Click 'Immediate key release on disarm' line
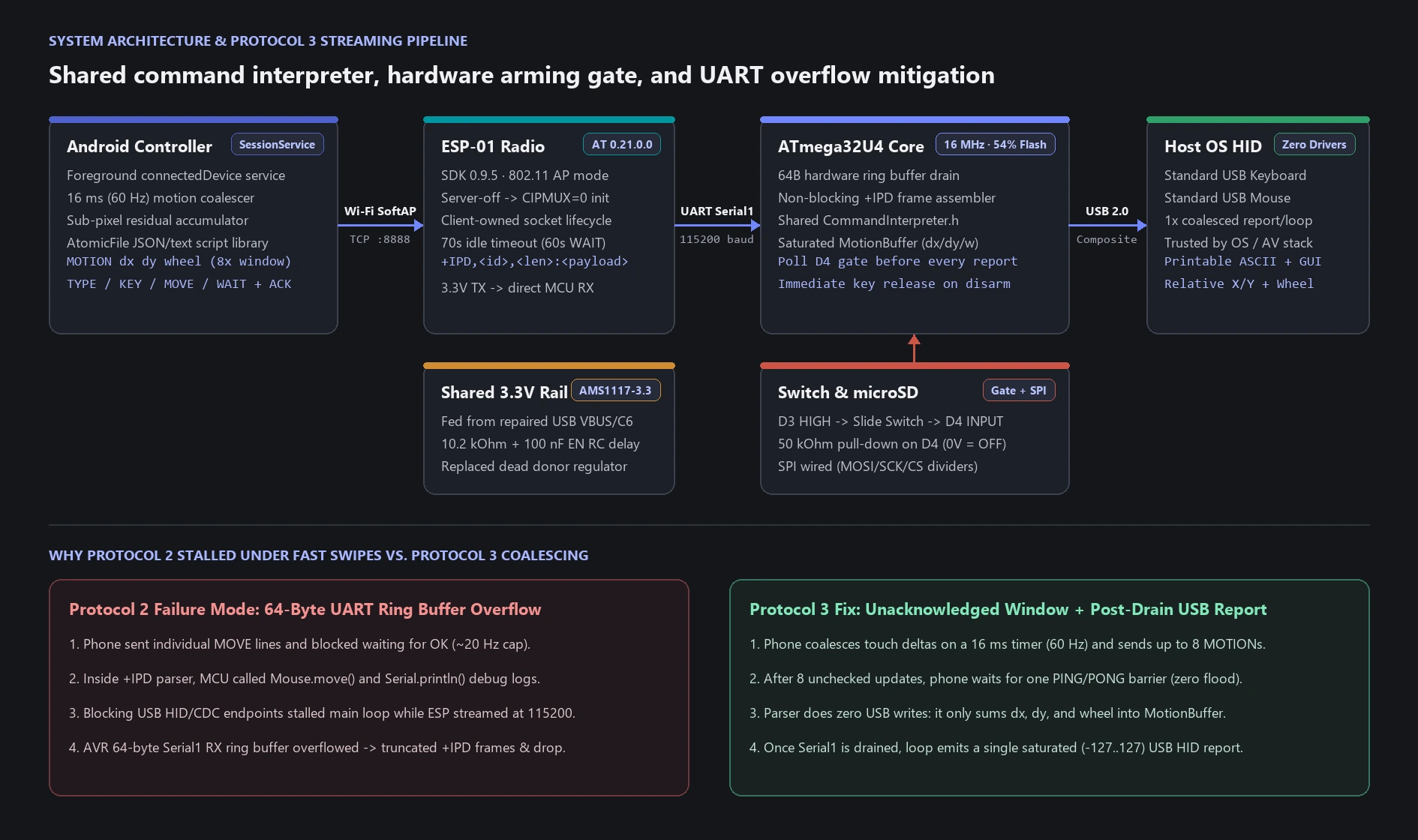The width and height of the screenshot is (1418, 840). coord(894,284)
